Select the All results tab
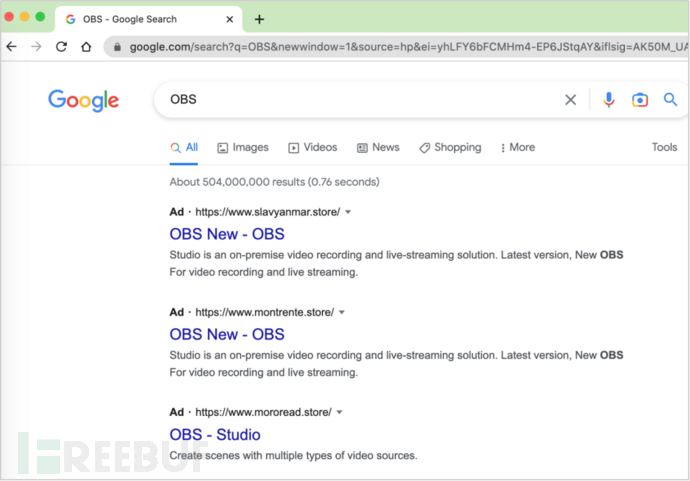690x481 pixels. coord(184,147)
